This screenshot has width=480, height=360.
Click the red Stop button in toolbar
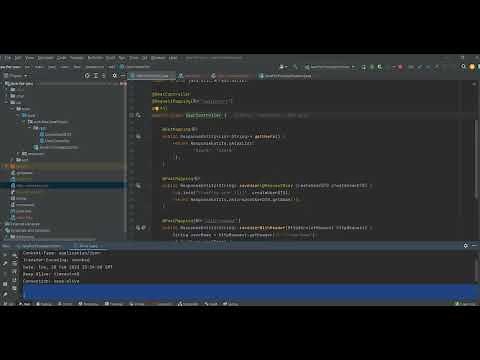point(401,67)
